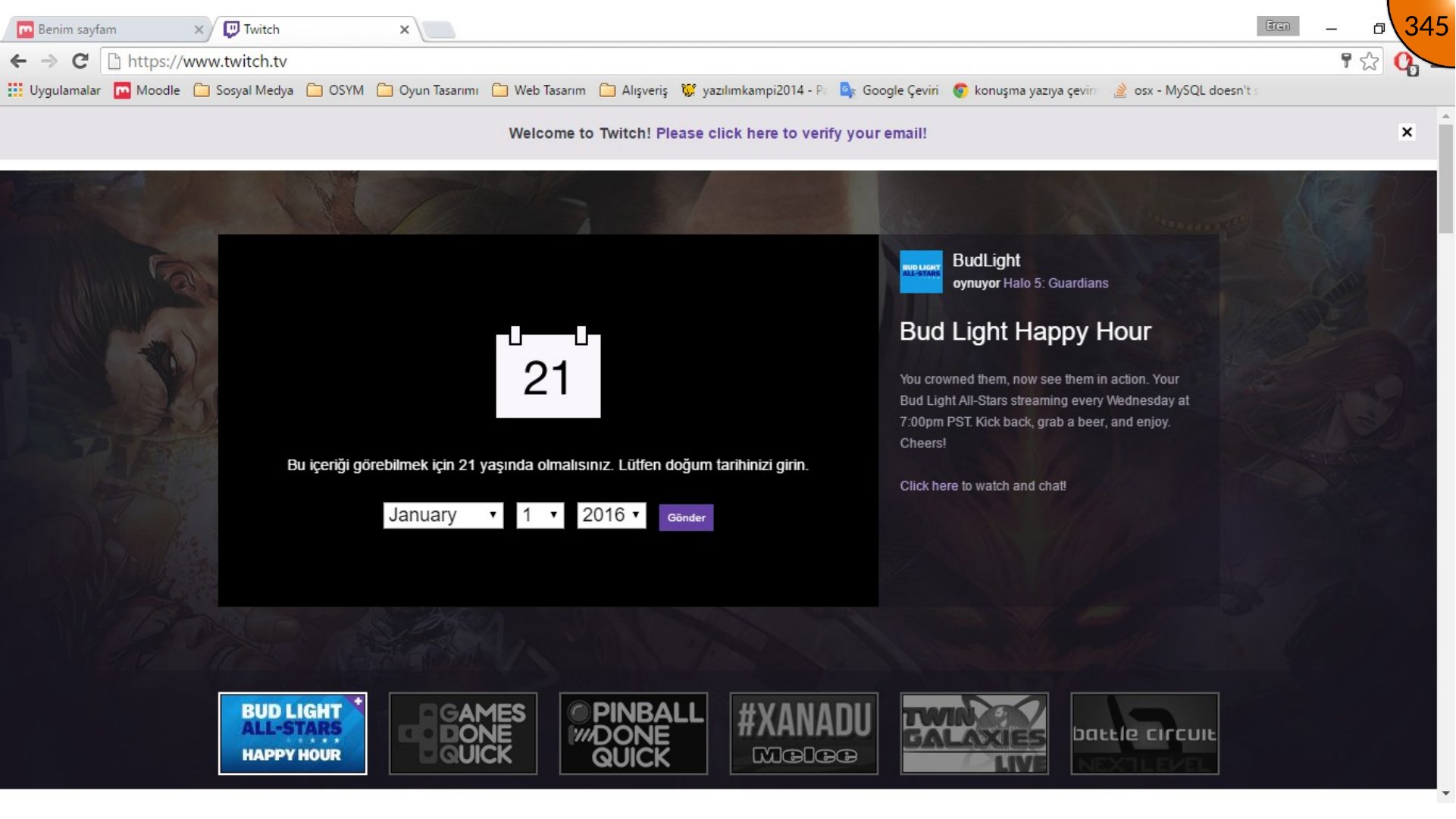
Task: Click the address bar URL field
Action: [x=720, y=61]
